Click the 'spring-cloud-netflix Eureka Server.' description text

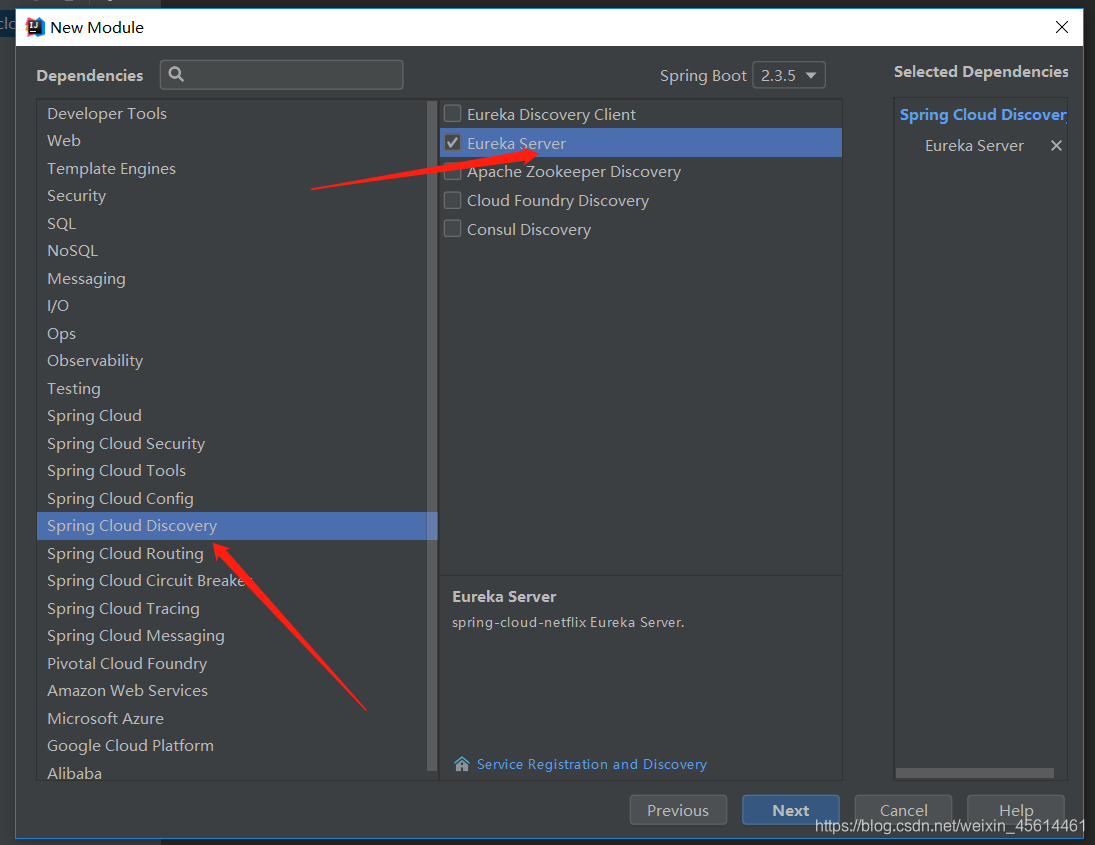(568, 622)
